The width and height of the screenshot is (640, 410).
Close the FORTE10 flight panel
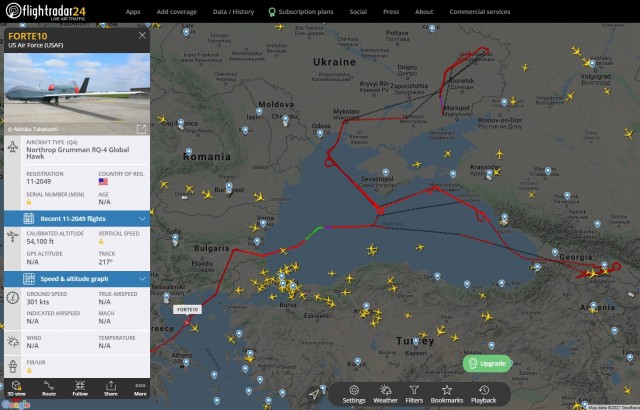[142, 35]
